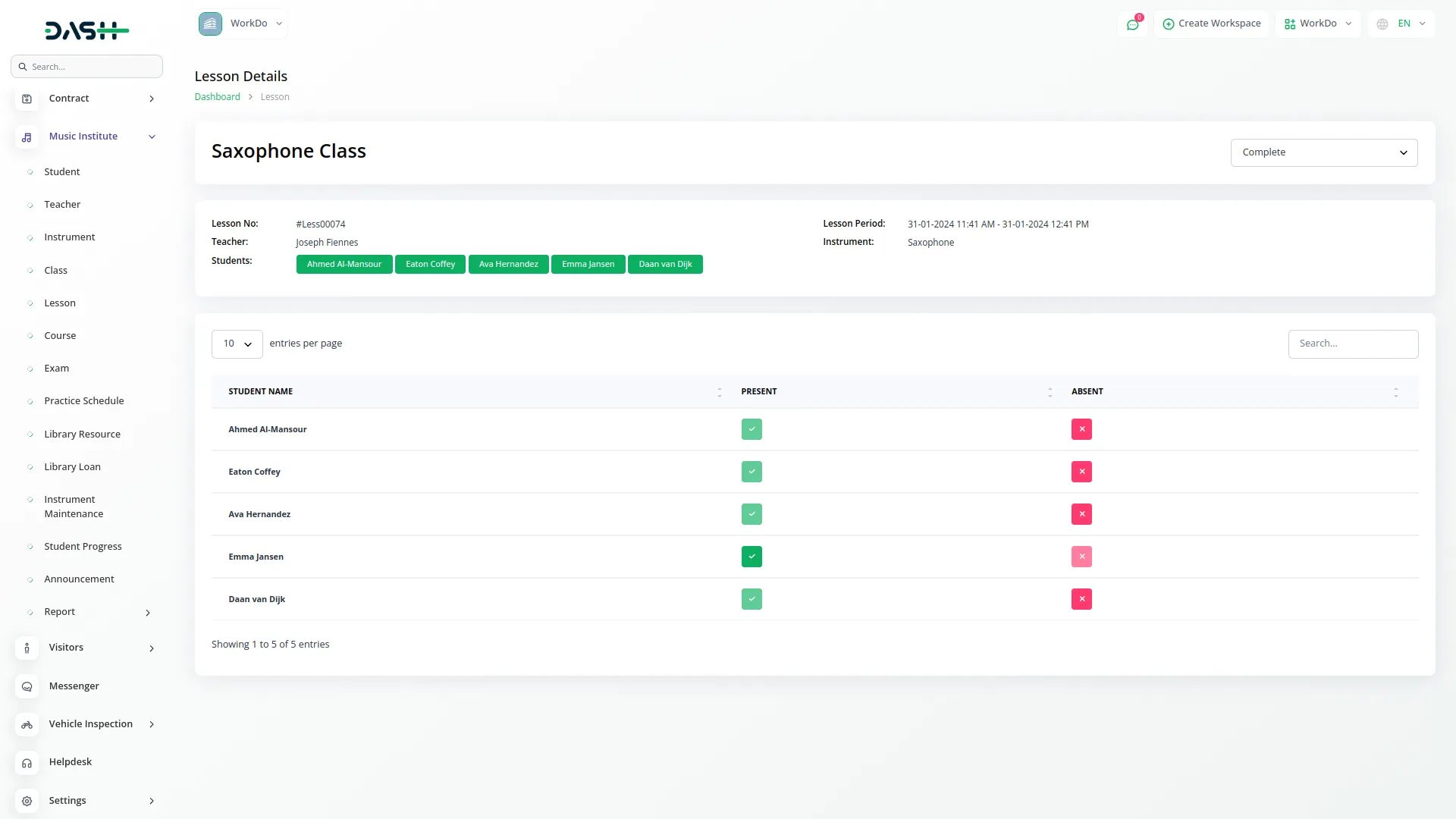
Task: Open Student Progress in the sidebar
Action: click(x=83, y=547)
